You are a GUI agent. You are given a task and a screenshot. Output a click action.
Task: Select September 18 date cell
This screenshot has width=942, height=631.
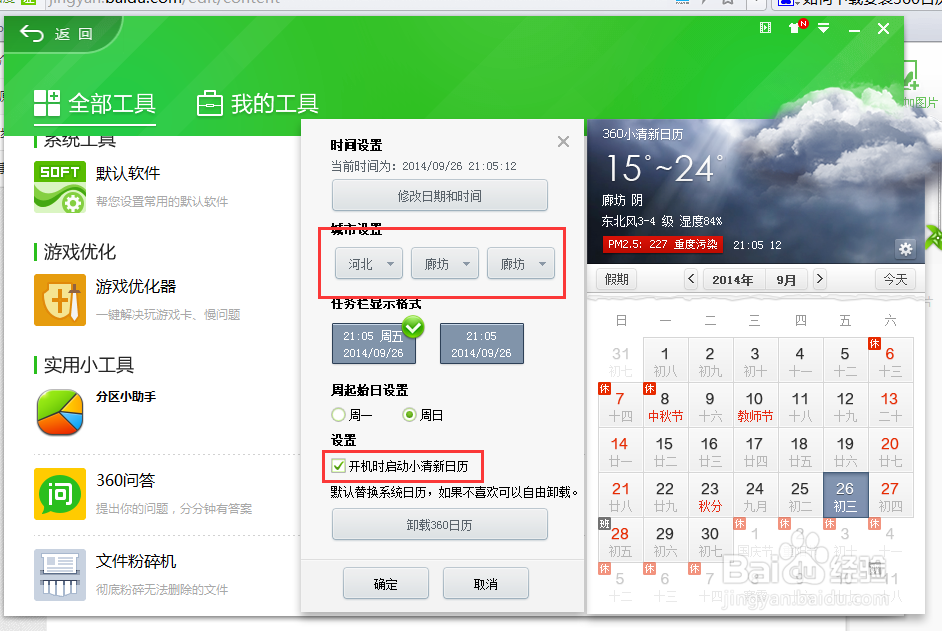(x=800, y=450)
